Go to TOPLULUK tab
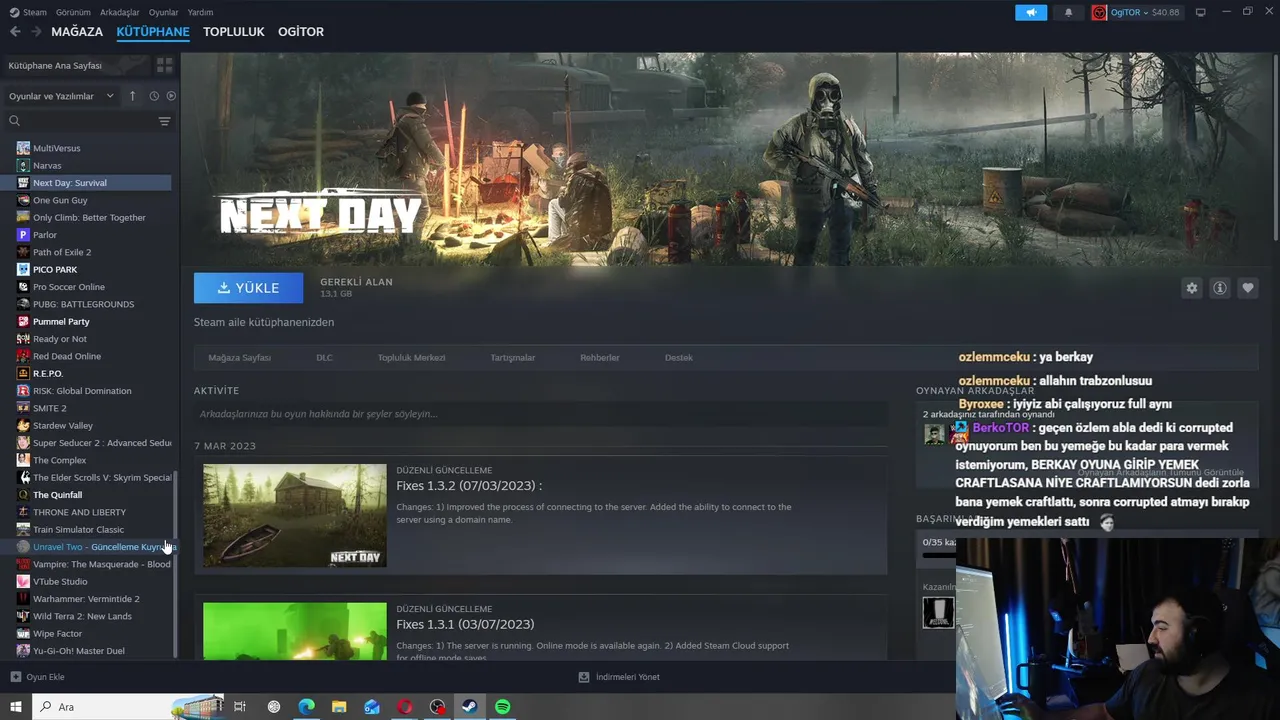 click(234, 32)
